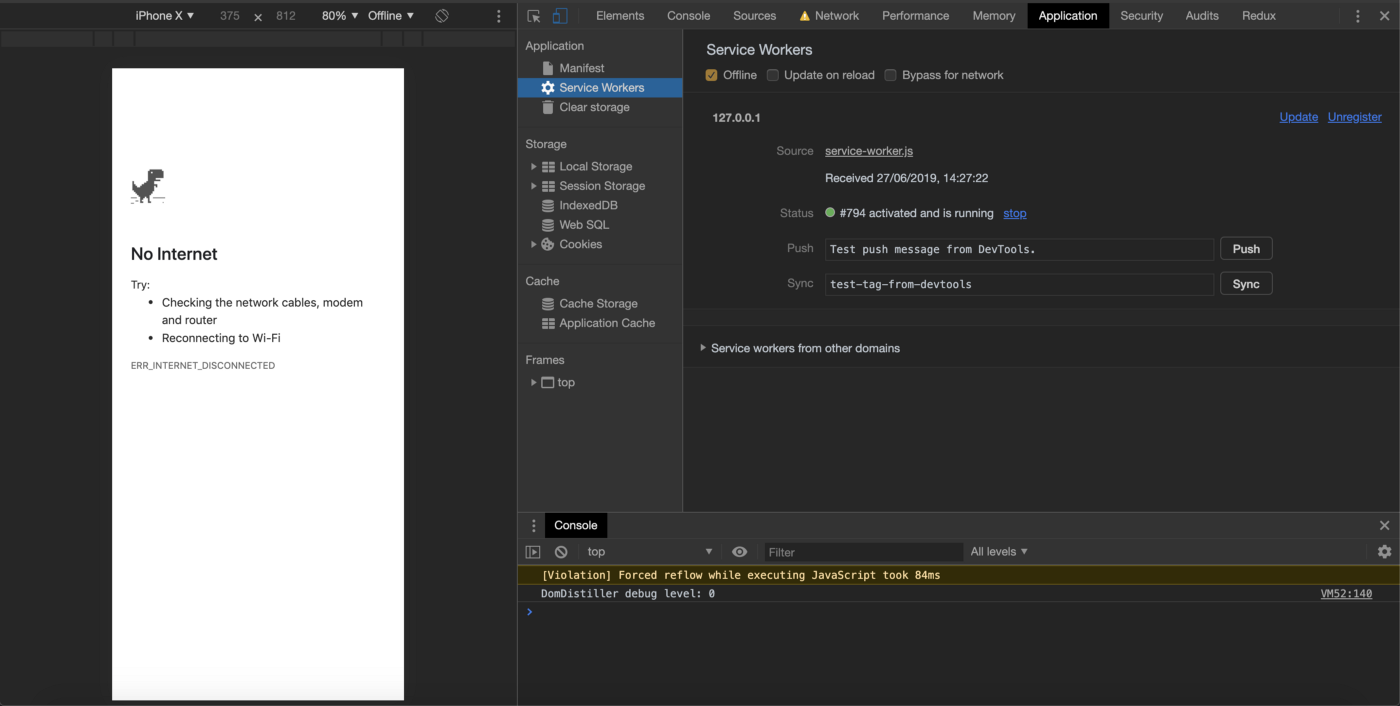
Task: Open the All levels log dropdown
Action: click(x=998, y=552)
